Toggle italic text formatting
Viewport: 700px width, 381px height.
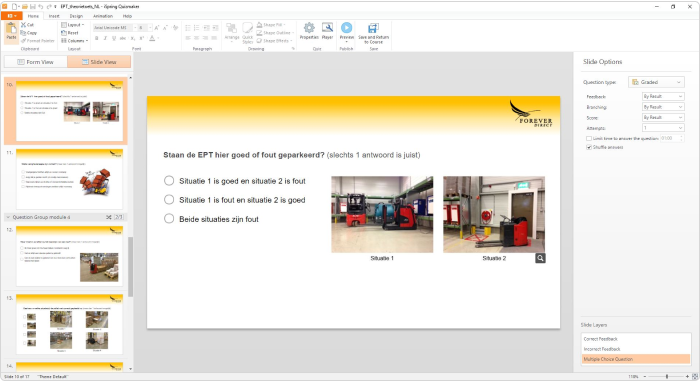105,39
